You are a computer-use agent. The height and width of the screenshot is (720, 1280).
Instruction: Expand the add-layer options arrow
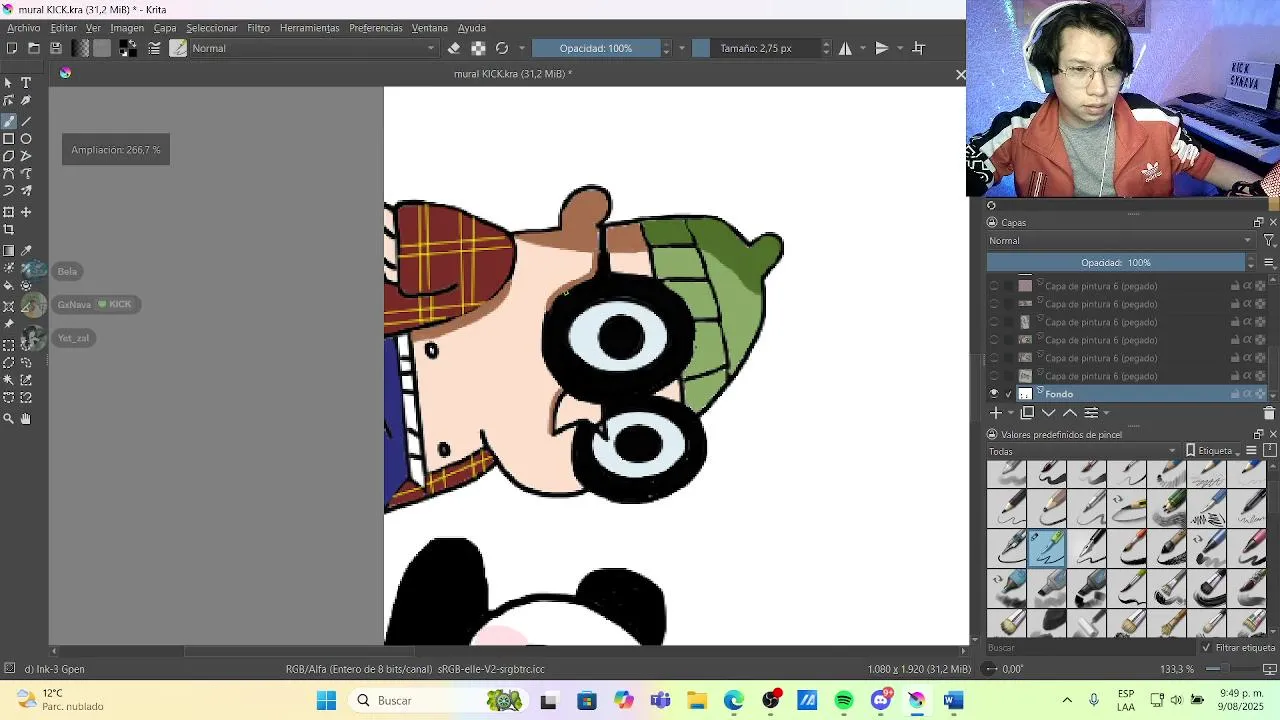pos(1010,413)
